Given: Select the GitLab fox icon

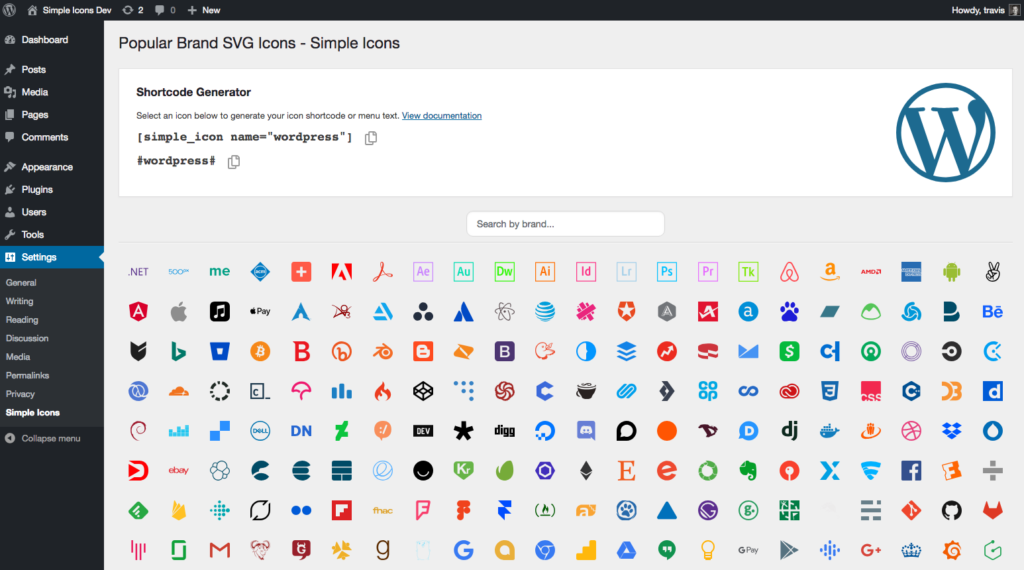Looking at the screenshot, I should [993, 511].
